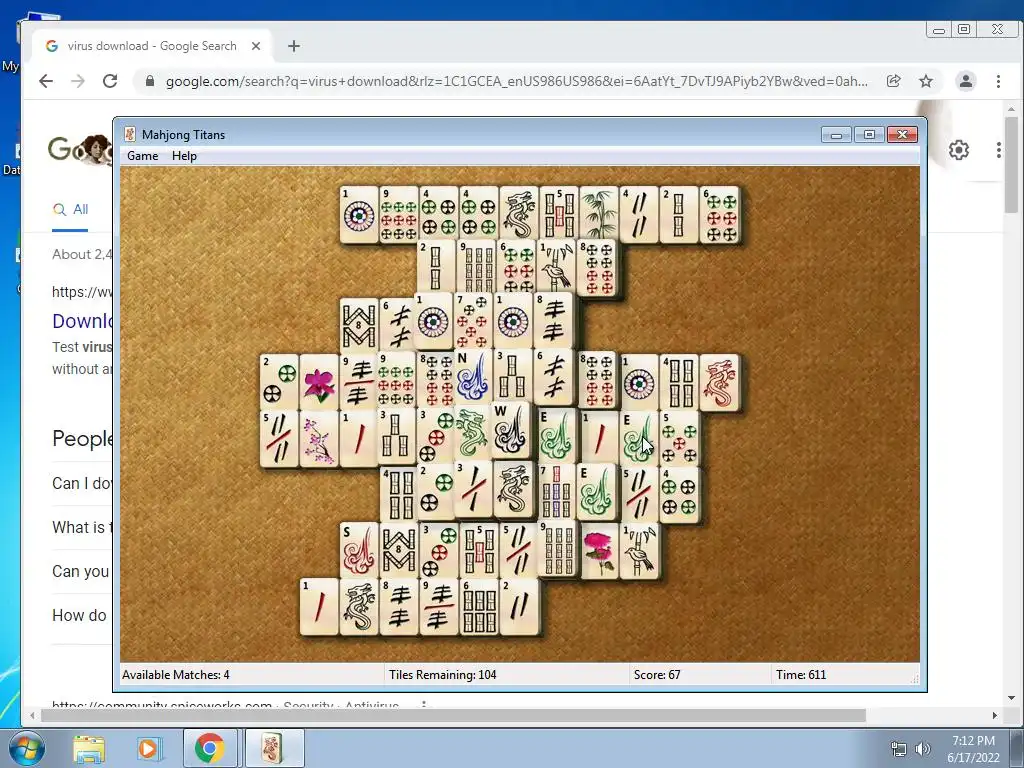1024x768 pixels.
Task: Click the 'Tiles Remaining: 104' status text
Action: 443,675
